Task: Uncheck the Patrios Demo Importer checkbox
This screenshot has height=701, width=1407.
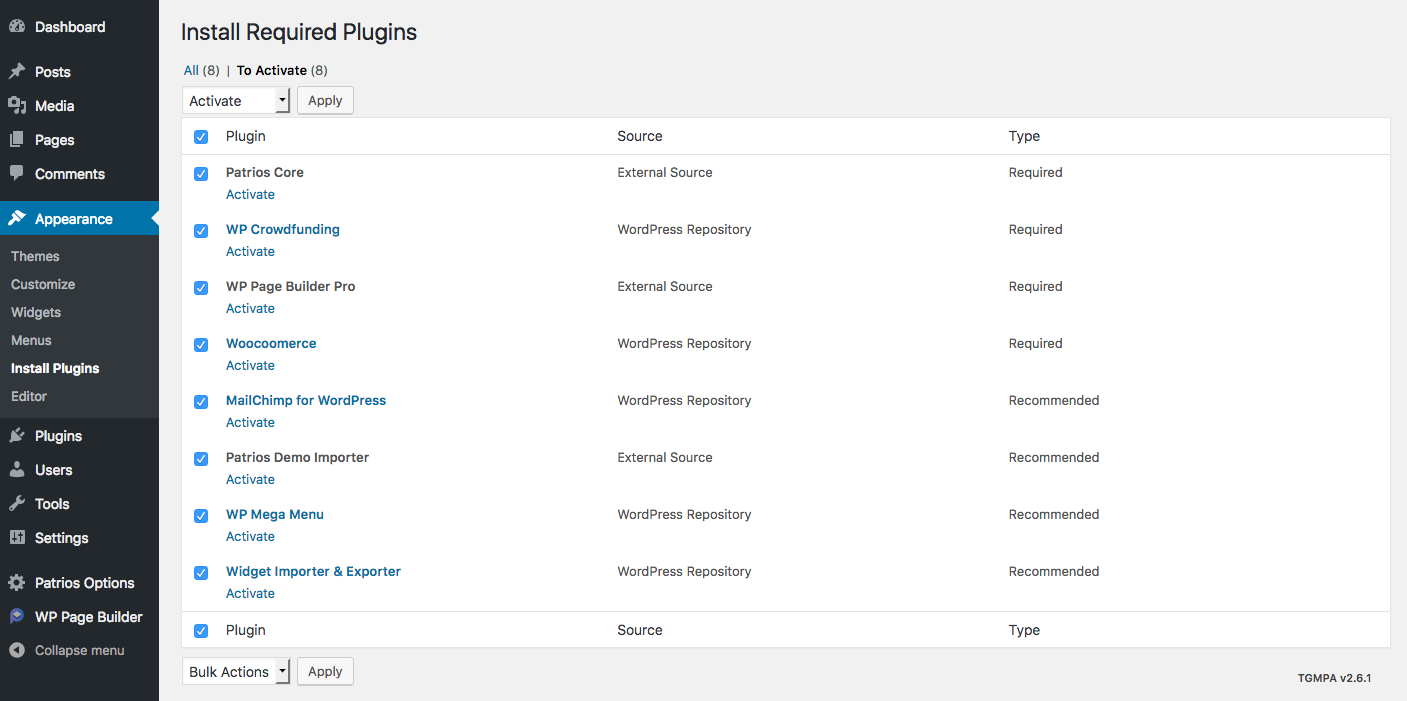Action: point(201,459)
